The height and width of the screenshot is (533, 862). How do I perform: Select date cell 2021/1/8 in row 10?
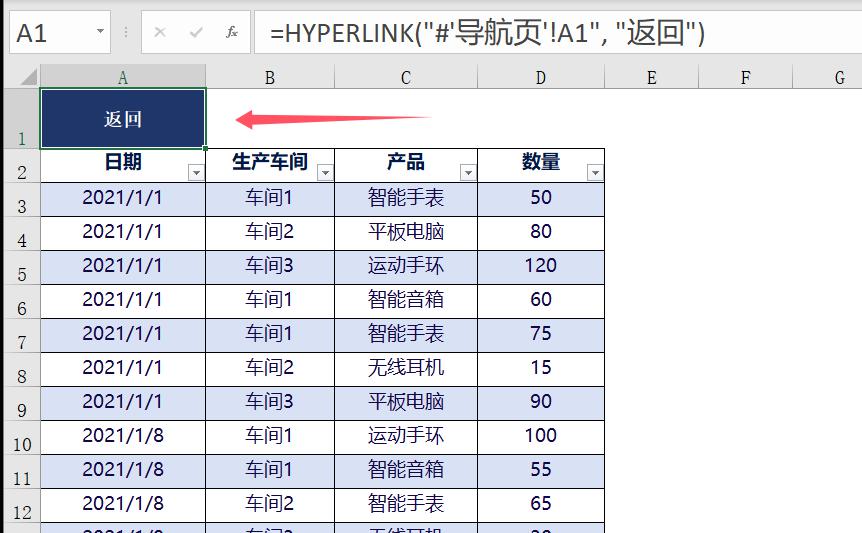tap(123, 438)
